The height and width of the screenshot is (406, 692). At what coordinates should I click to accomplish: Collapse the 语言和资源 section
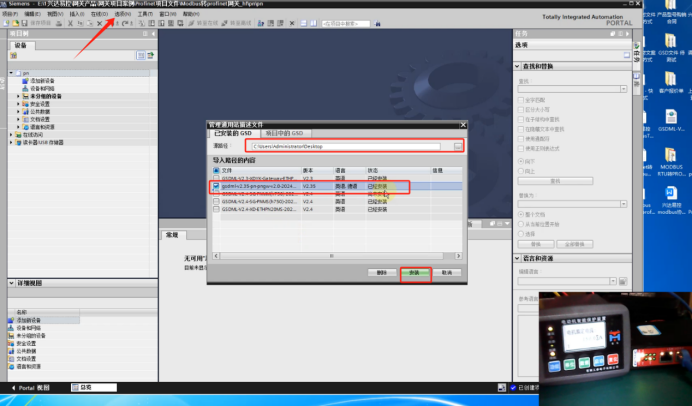click(x=517, y=258)
